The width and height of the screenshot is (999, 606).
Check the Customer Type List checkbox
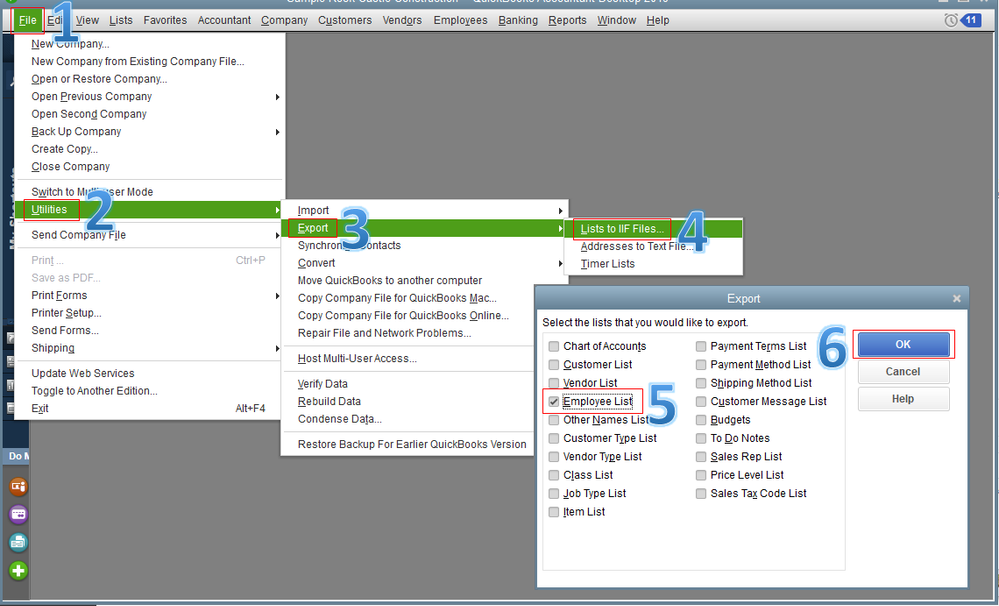click(554, 438)
